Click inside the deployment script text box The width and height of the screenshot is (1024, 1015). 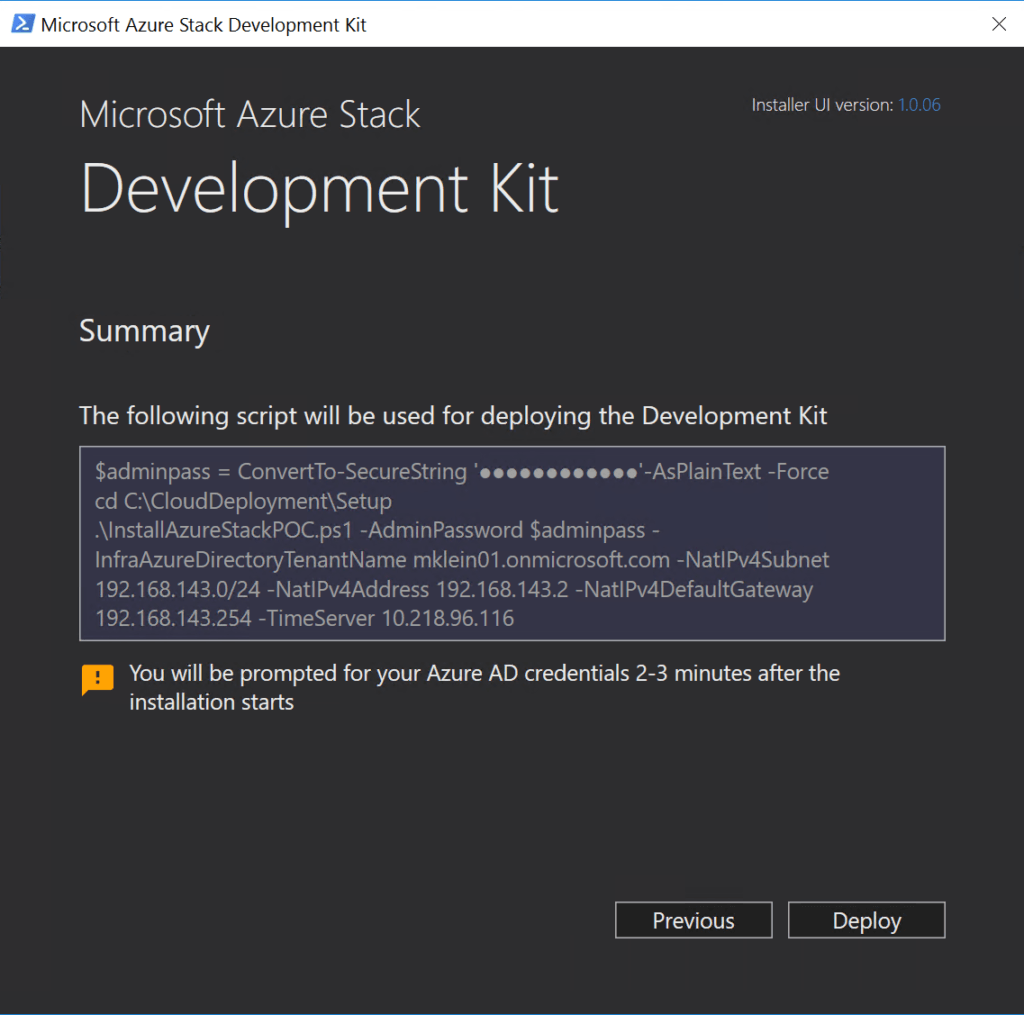512,543
